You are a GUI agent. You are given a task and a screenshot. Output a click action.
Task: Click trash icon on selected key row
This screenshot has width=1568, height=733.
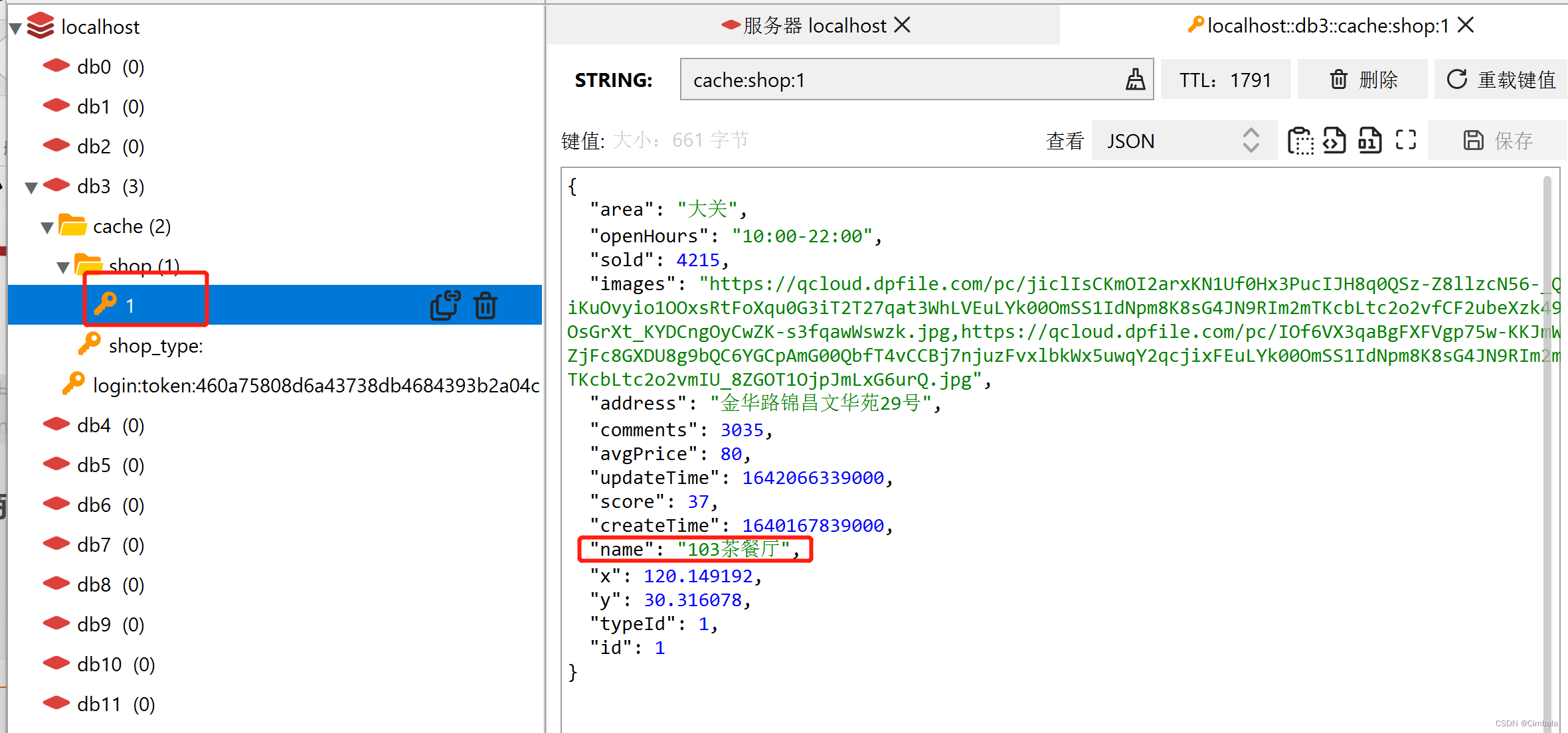click(485, 305)
